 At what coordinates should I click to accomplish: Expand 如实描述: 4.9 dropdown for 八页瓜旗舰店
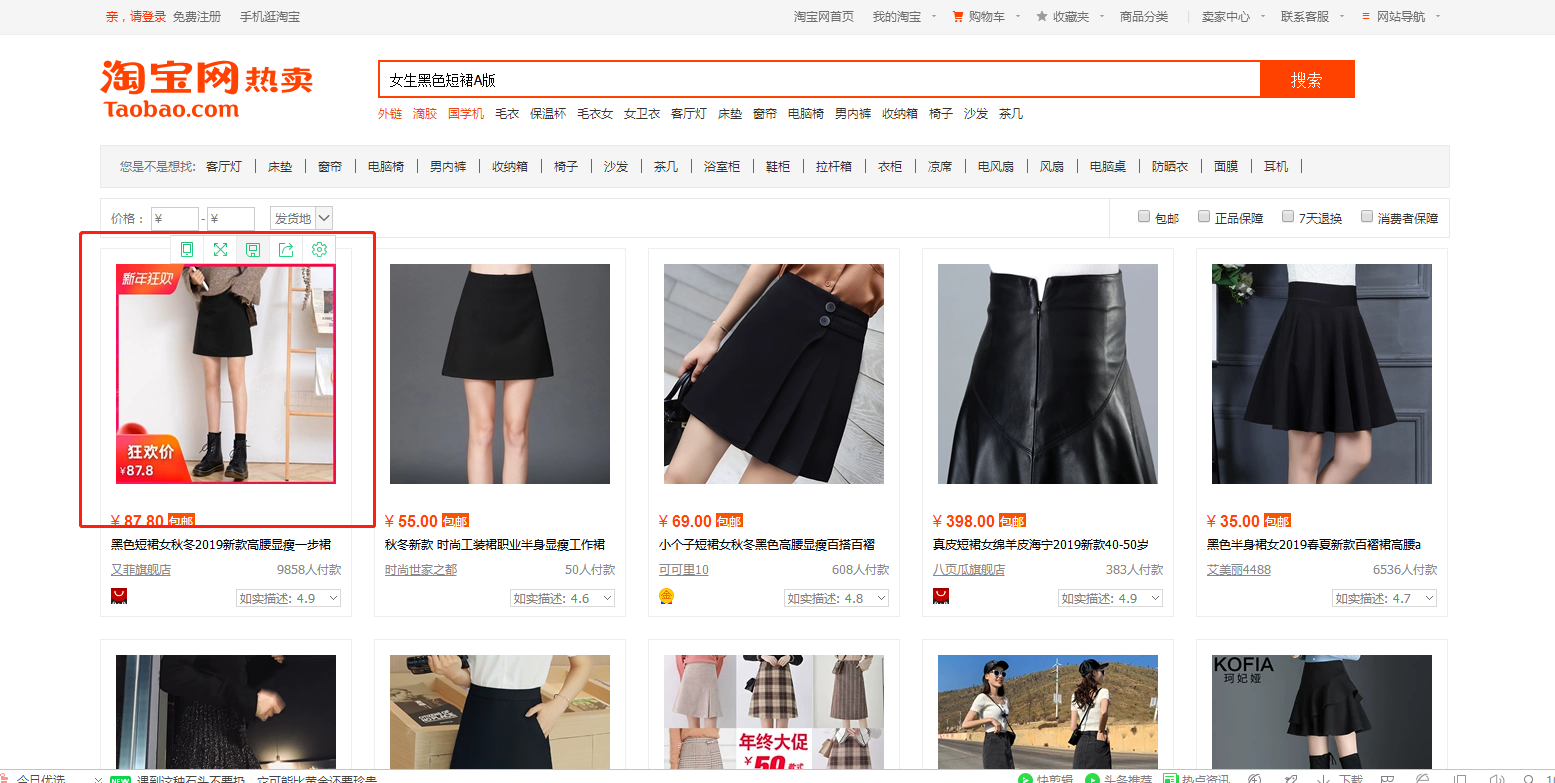(1110, 598)
